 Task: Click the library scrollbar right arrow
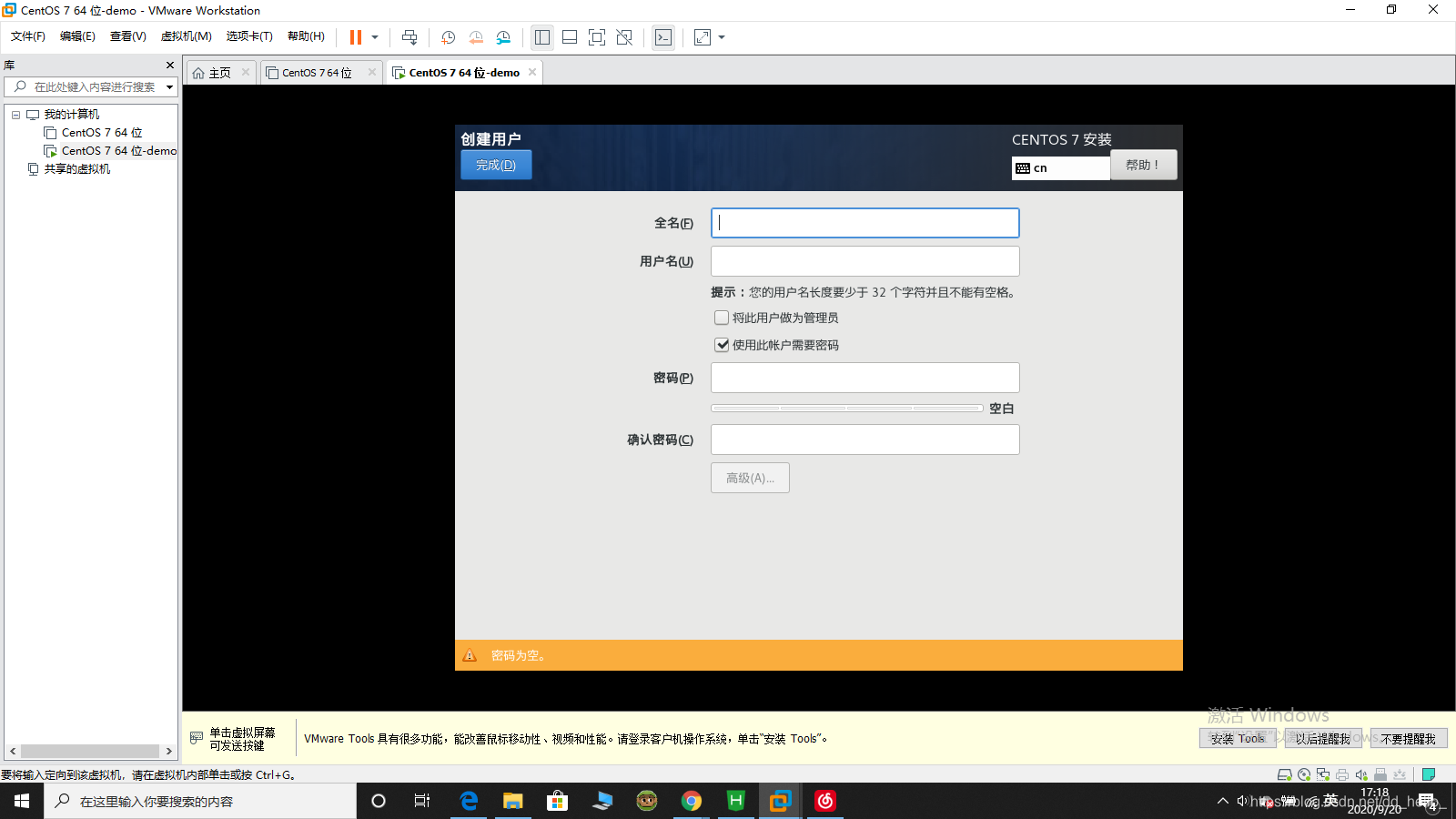pos(169,751)
